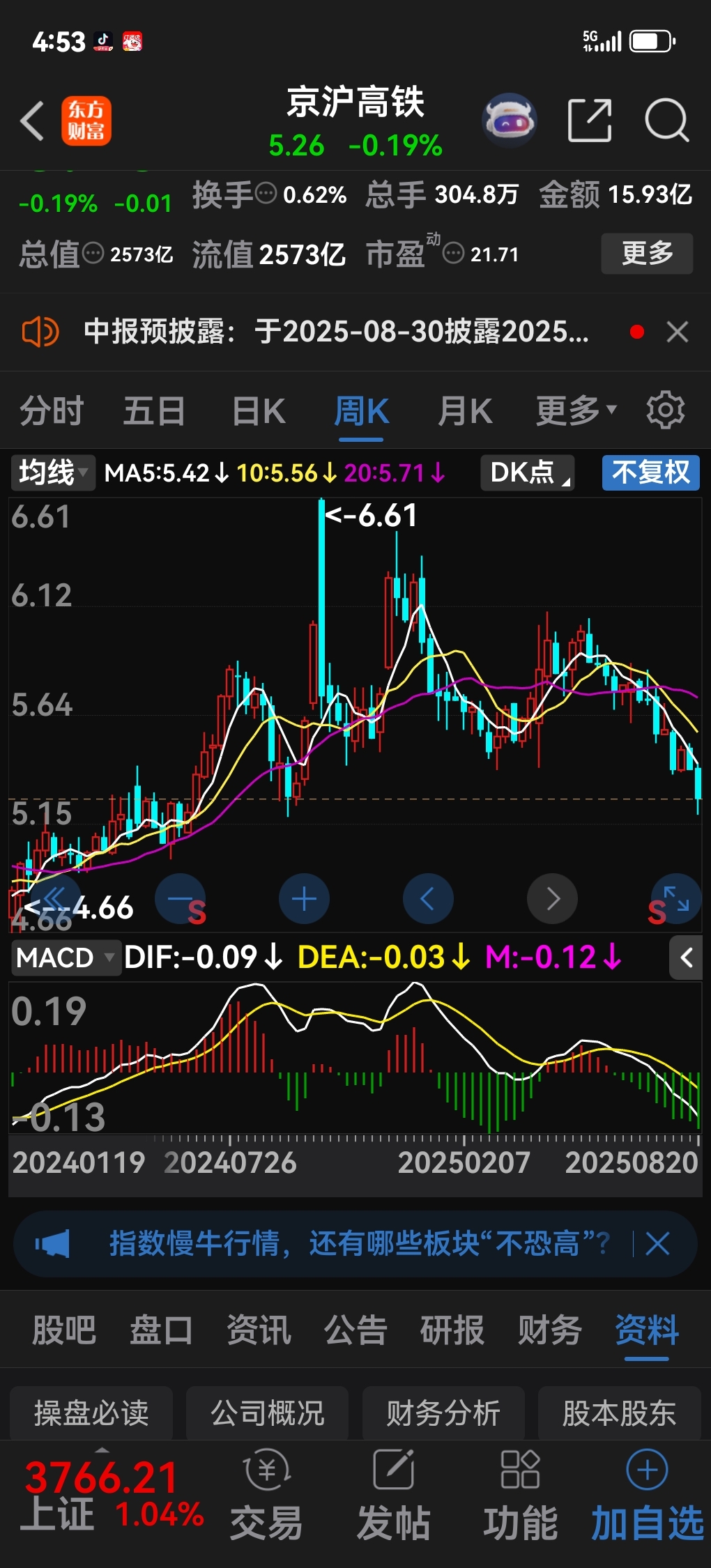Move chart left with arrow button
The image size is (711, 1568).
pyautogui.click(x=428, y=898)
